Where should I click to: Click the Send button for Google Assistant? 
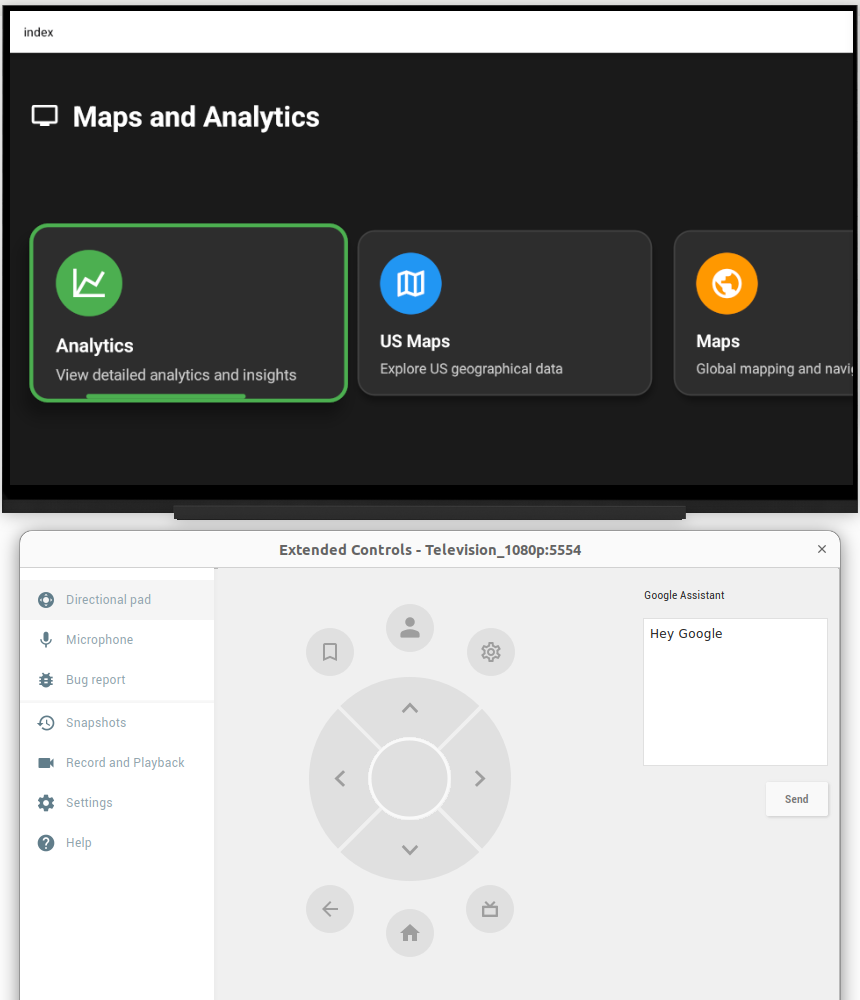pyautogui.click(x=796, y=798)
